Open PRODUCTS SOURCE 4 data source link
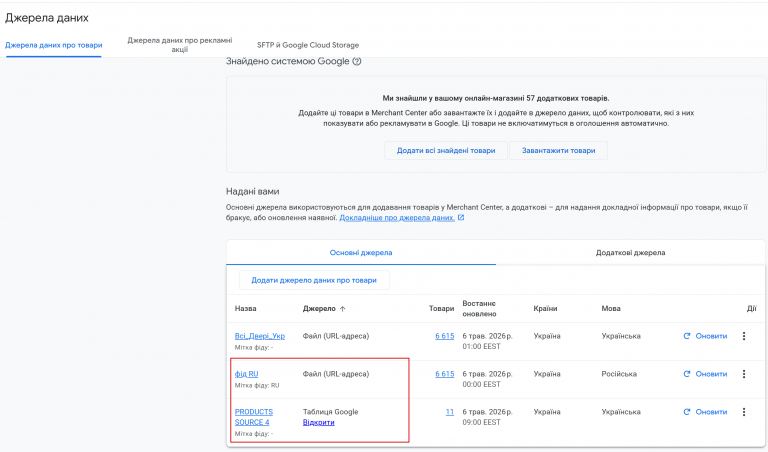768x452 pixels. point(254,417)
